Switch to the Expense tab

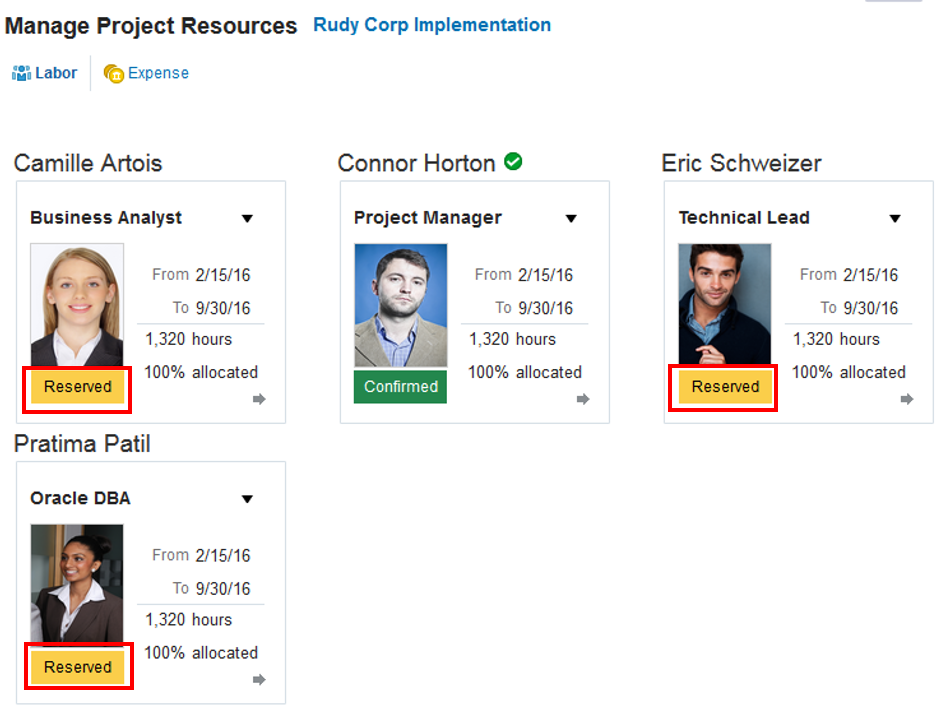(x=158, y=73)
